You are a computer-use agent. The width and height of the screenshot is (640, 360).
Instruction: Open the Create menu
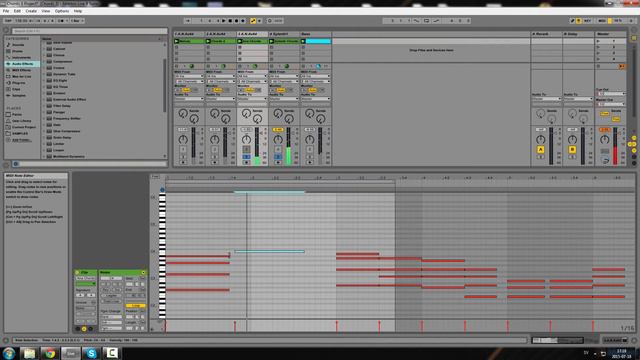pyautogui.click(x=31, y=11)
